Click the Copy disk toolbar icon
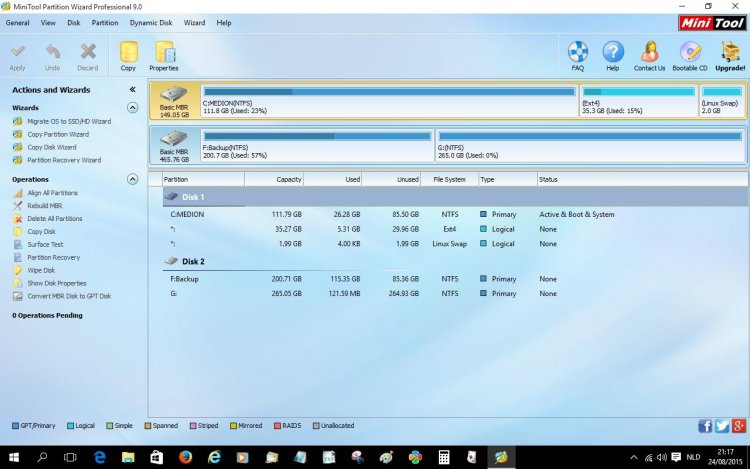750x469 pixels. (x=128, y=52)
